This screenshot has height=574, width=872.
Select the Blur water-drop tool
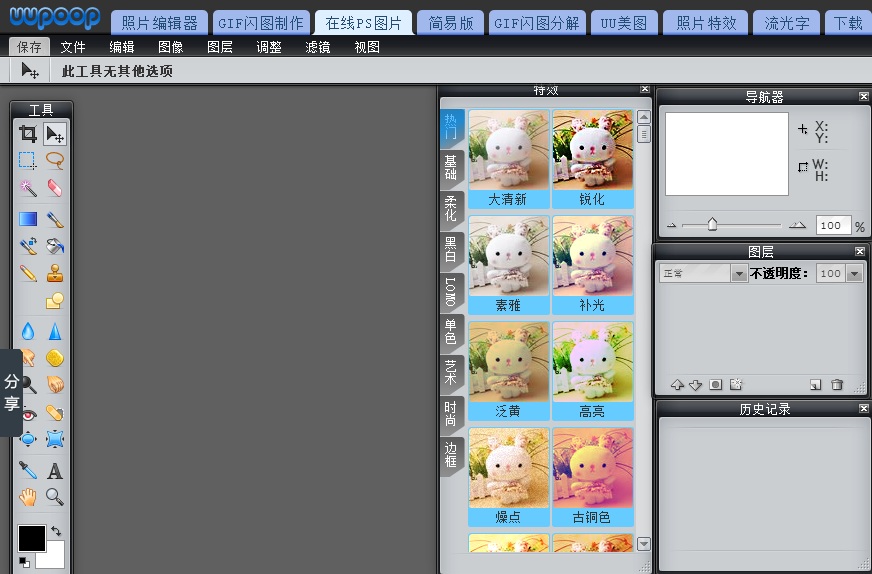click(28, 331)
